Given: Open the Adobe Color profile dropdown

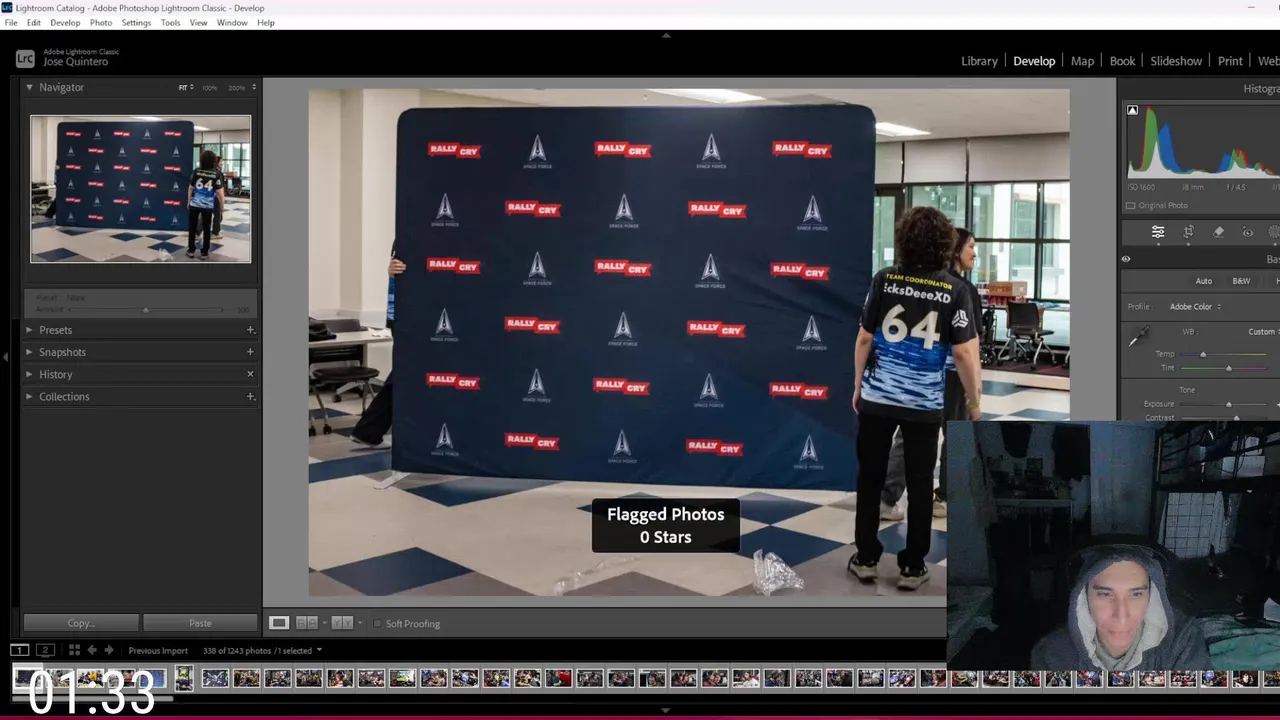Looking at the screenshot, I should 1195,306.
